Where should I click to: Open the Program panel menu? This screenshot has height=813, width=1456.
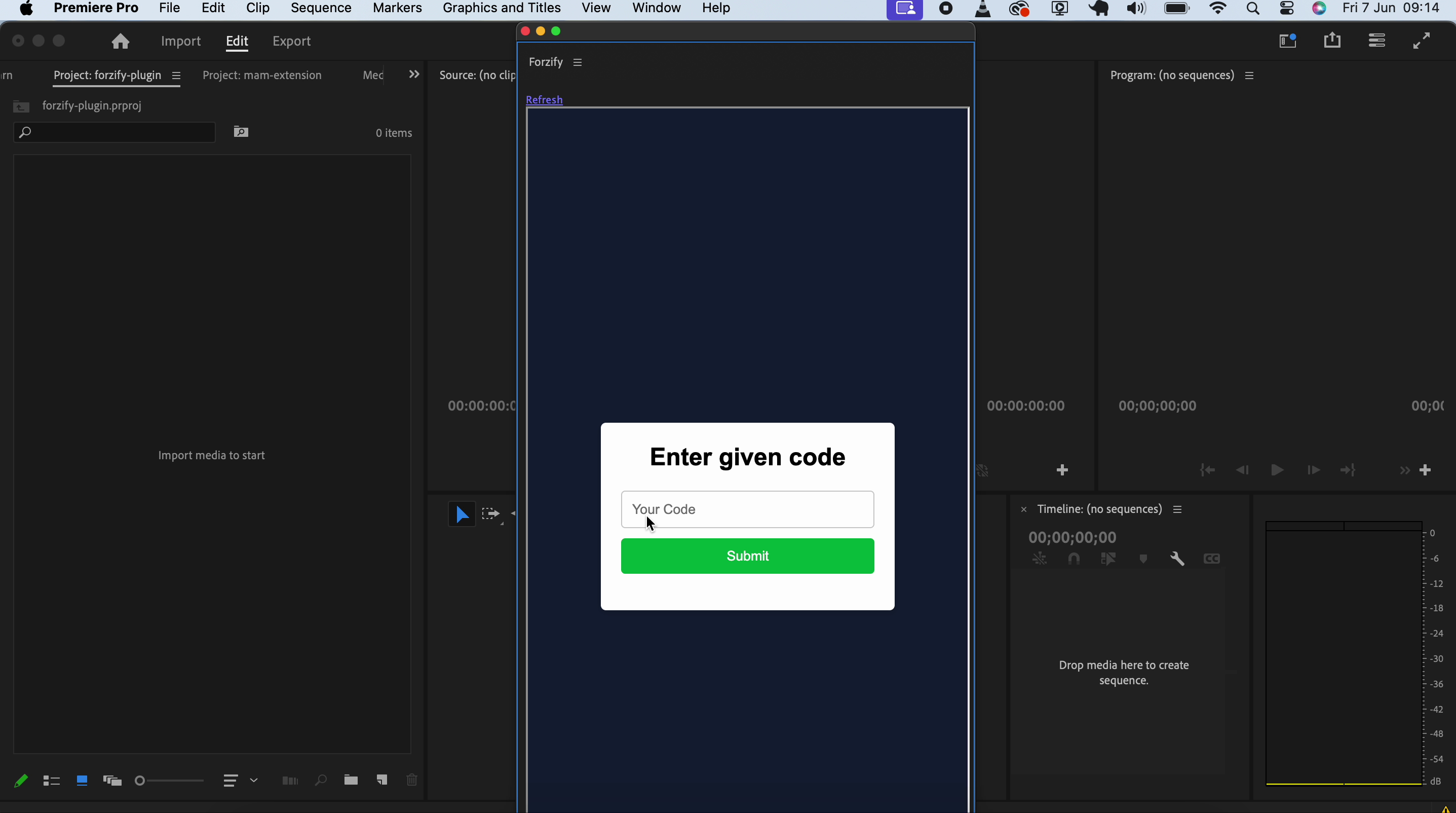pos(1249,75)
